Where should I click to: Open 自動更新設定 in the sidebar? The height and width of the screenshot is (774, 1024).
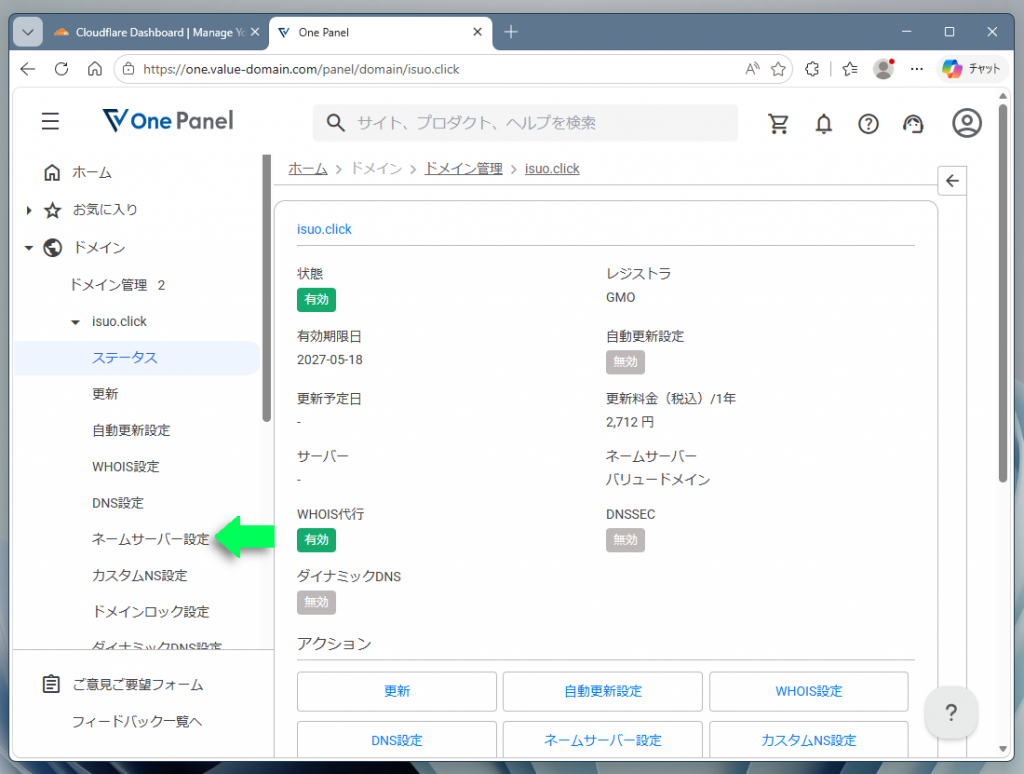(131, 430)
